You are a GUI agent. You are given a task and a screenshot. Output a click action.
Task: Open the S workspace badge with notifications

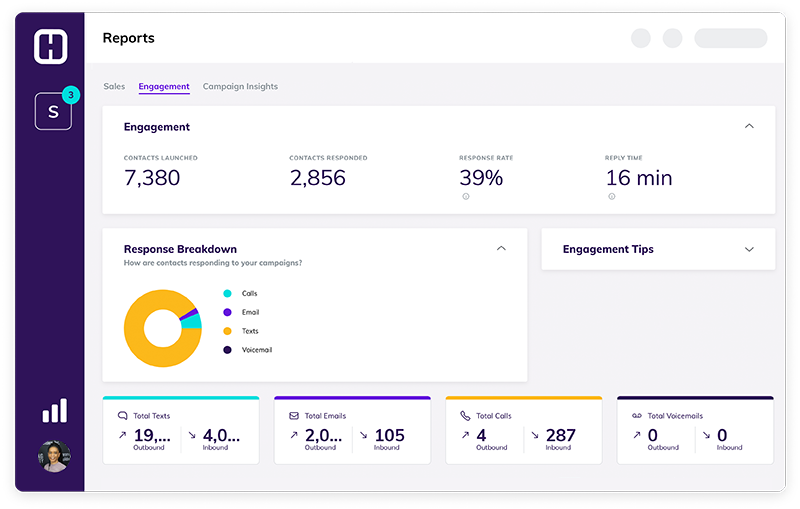point(53,111)
